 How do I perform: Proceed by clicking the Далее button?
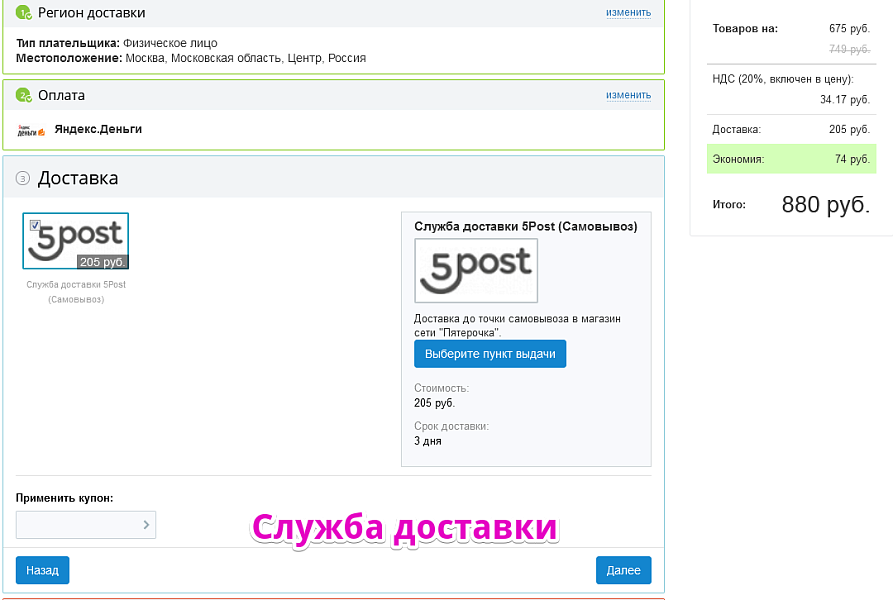pyautogui.click(x=623, y=570)
